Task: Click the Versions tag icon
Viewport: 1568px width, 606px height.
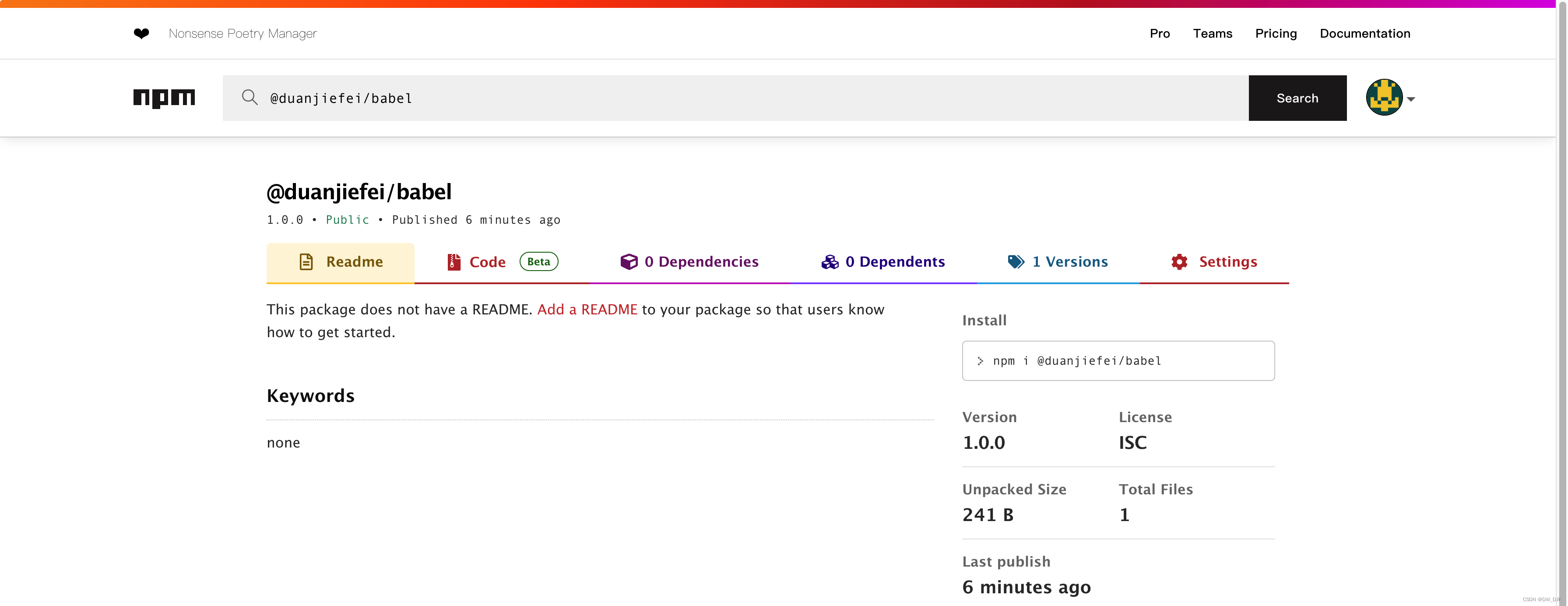Action: pos(1016,262)
